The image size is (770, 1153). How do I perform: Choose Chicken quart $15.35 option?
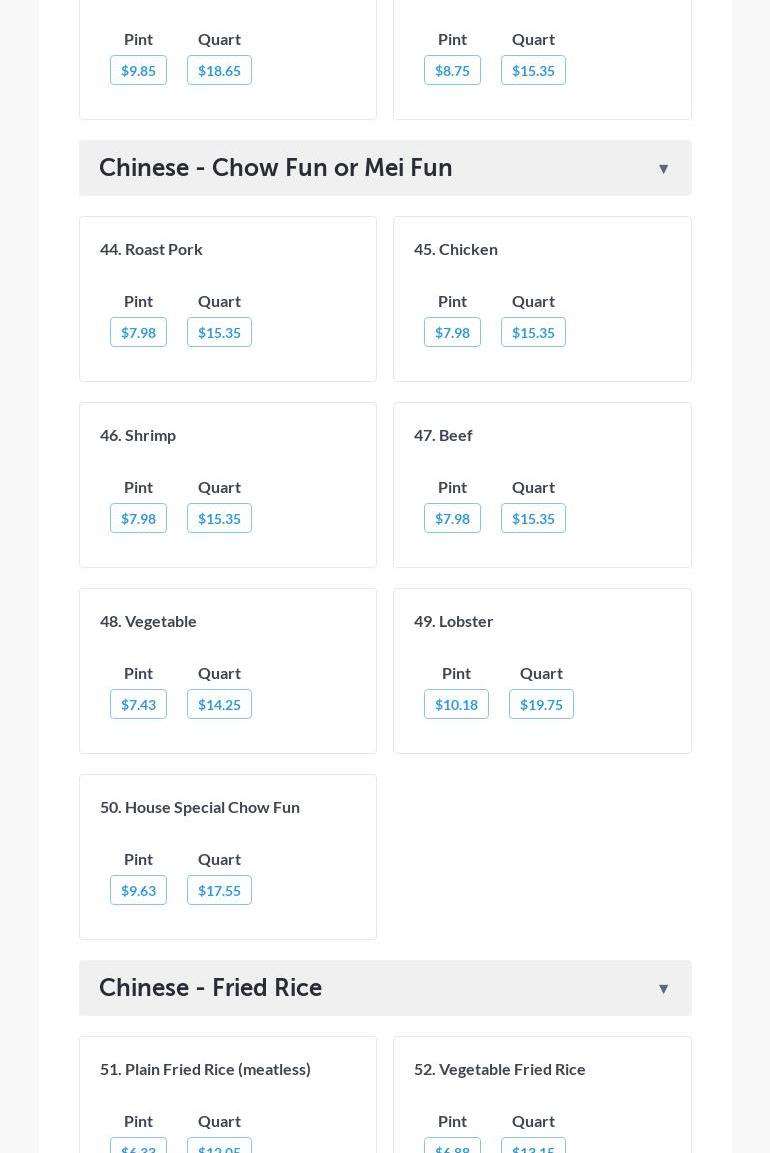533,333
